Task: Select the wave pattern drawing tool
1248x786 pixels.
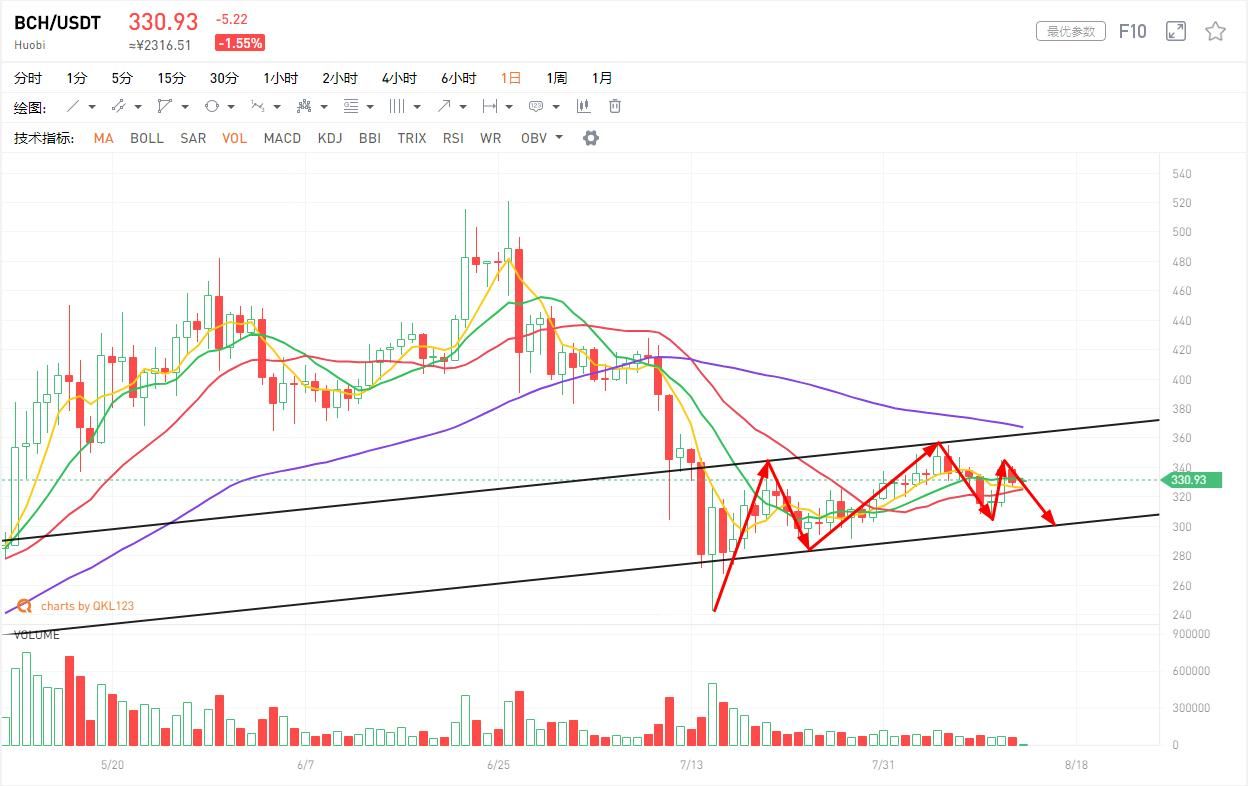Action: (257, 106)
